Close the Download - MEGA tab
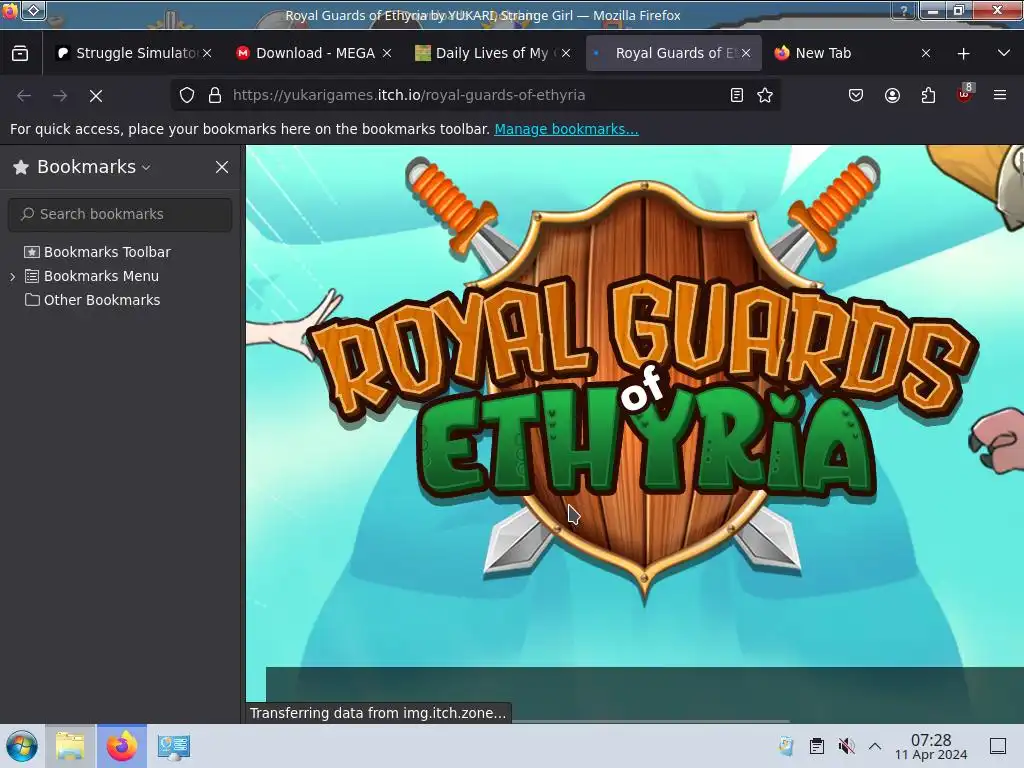The height and width of the screenshot is (768, 1024). pos(387,54)
